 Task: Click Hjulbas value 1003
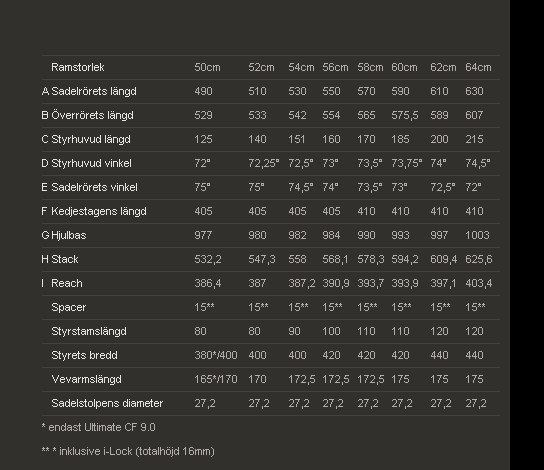(477, 235)
